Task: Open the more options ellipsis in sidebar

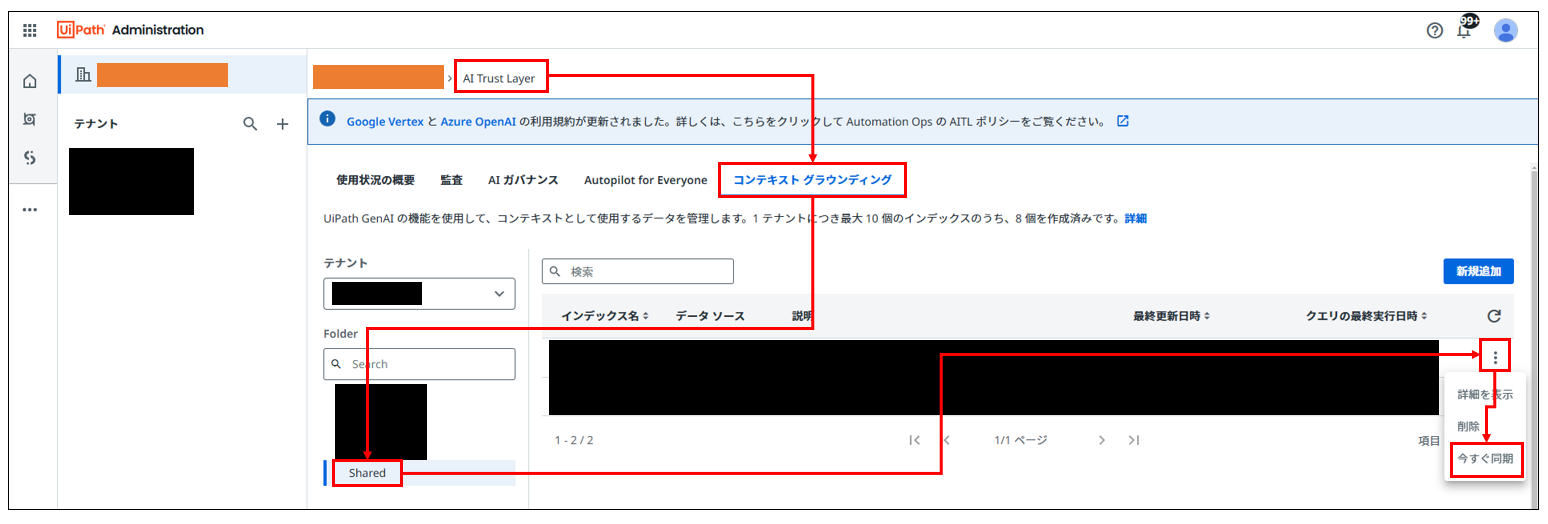Action: click(30, 209)
